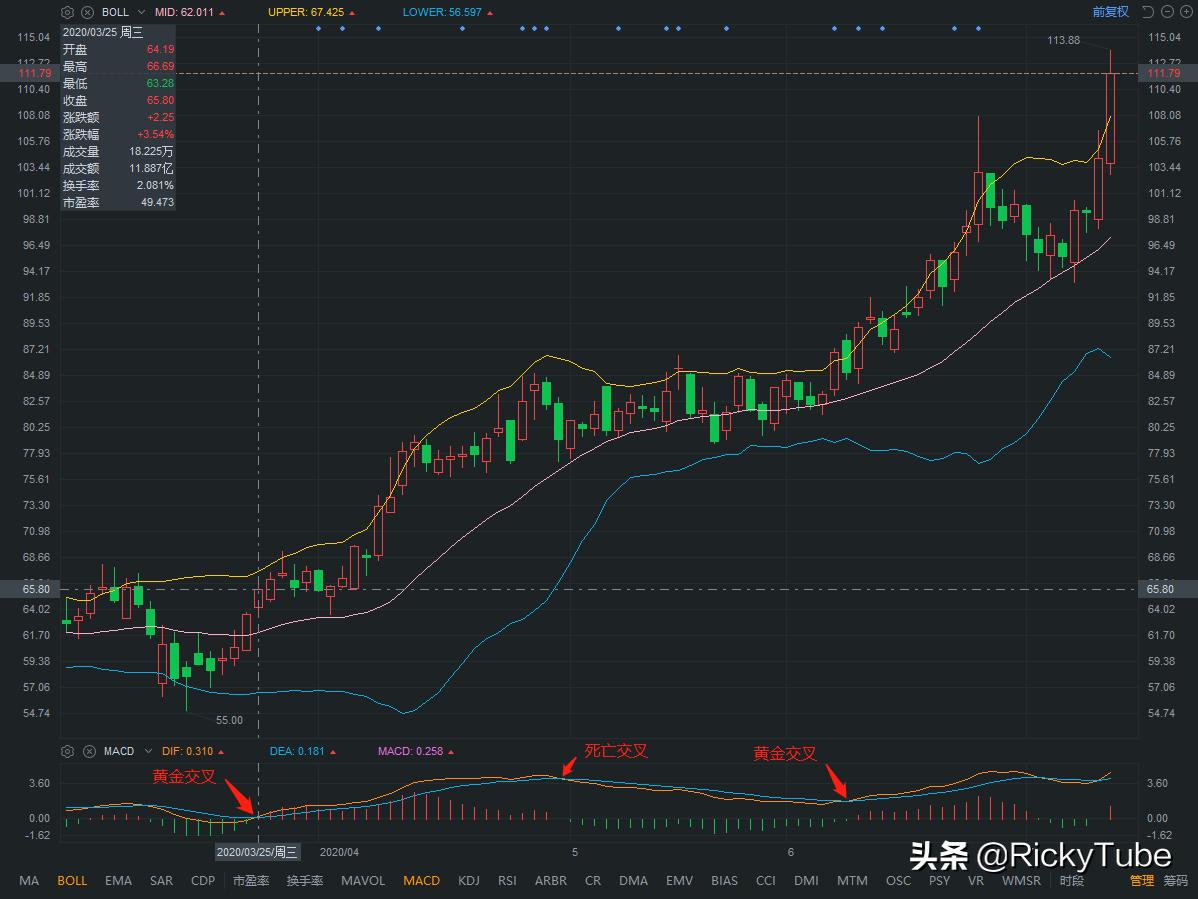This screenshot has width=1198, height=899.
Task: Select the CR indicator tab
Action: point(593,881)
